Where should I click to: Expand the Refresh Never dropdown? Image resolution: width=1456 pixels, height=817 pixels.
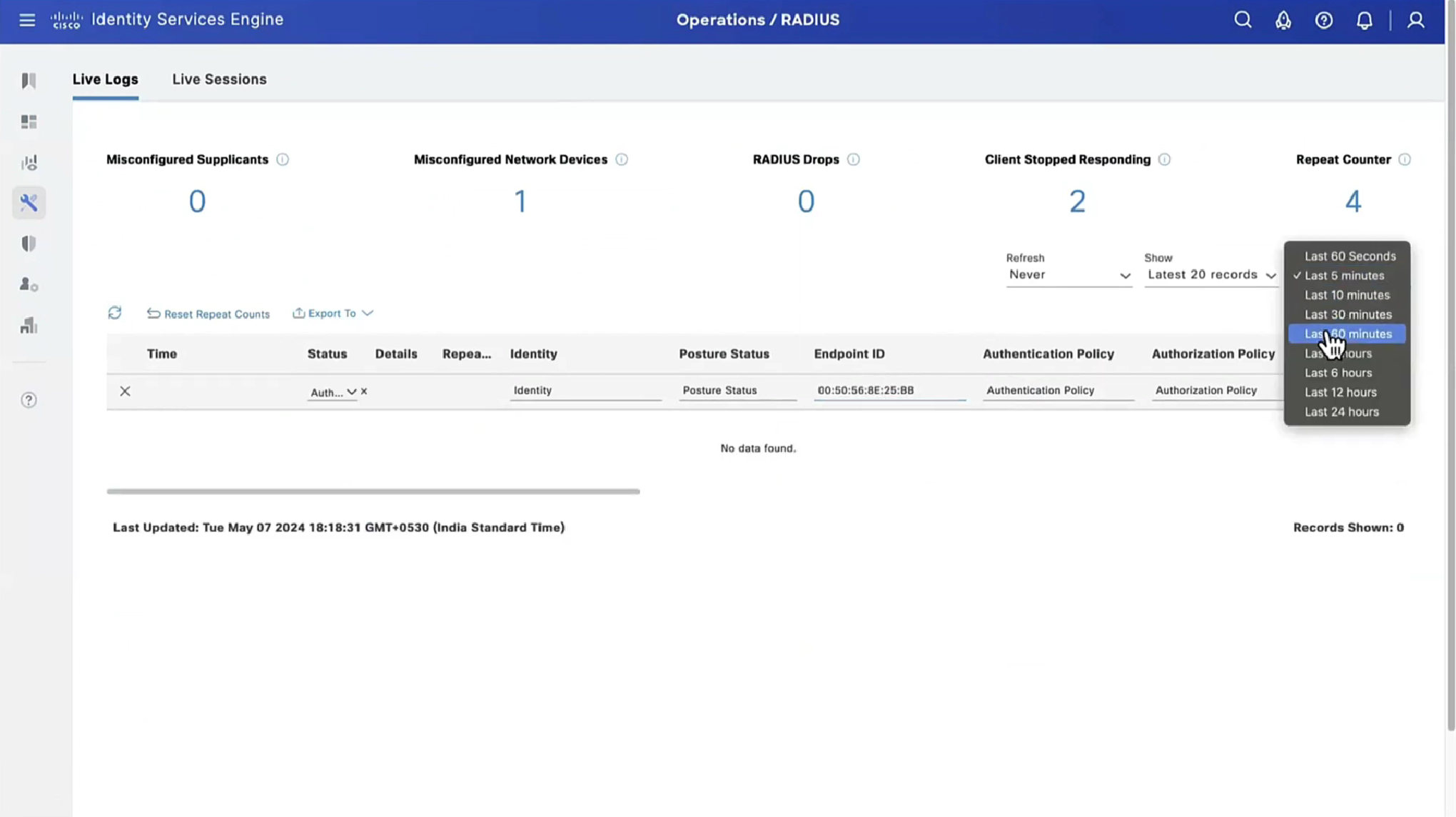(1068, 275)
